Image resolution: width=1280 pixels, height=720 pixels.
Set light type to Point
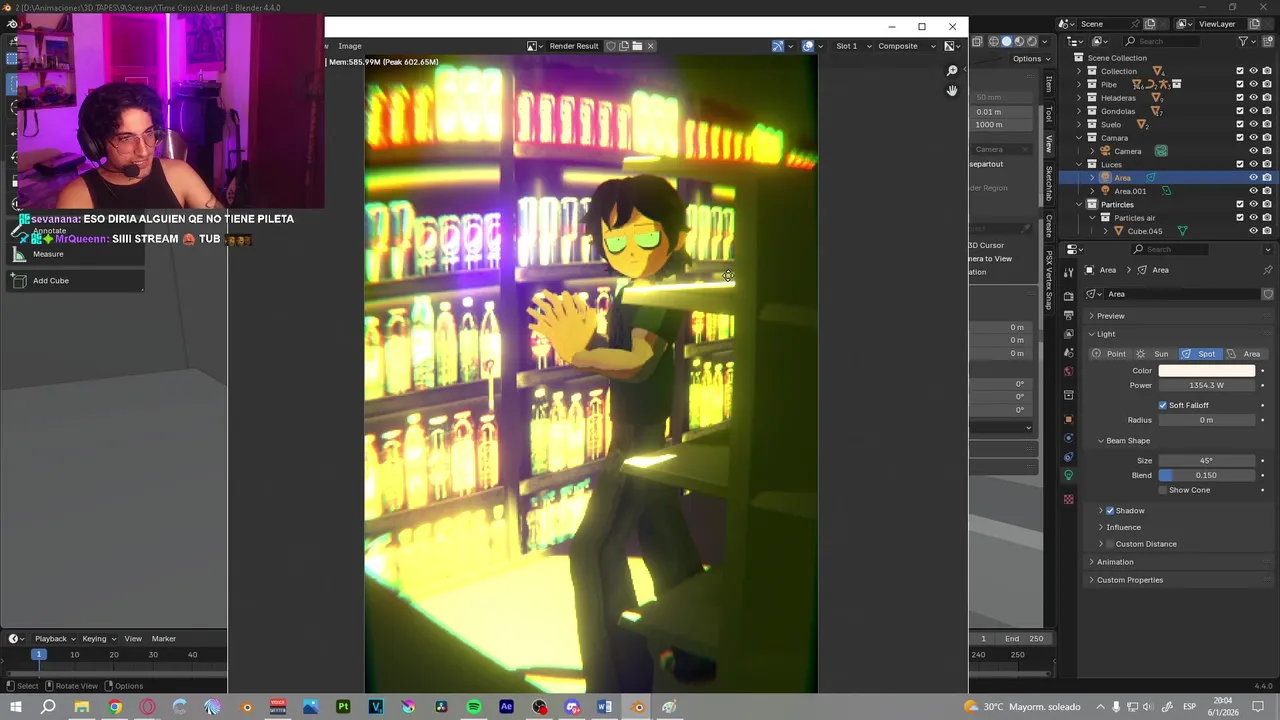click(x=1109, y=354)
